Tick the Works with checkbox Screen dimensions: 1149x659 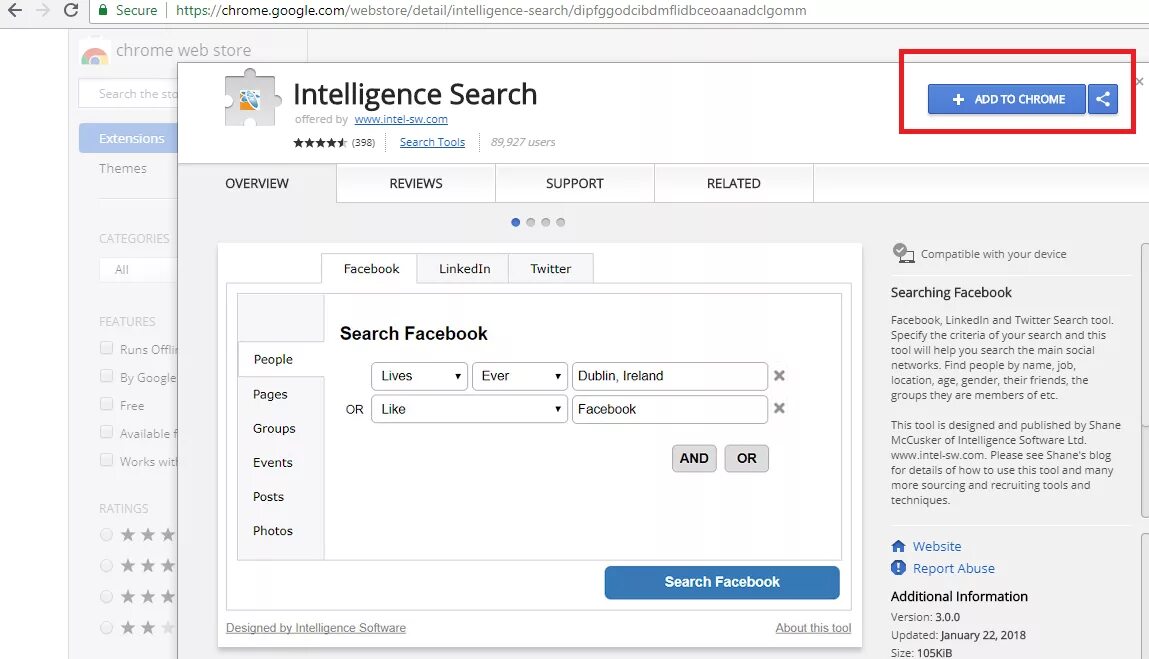(106, 460)
